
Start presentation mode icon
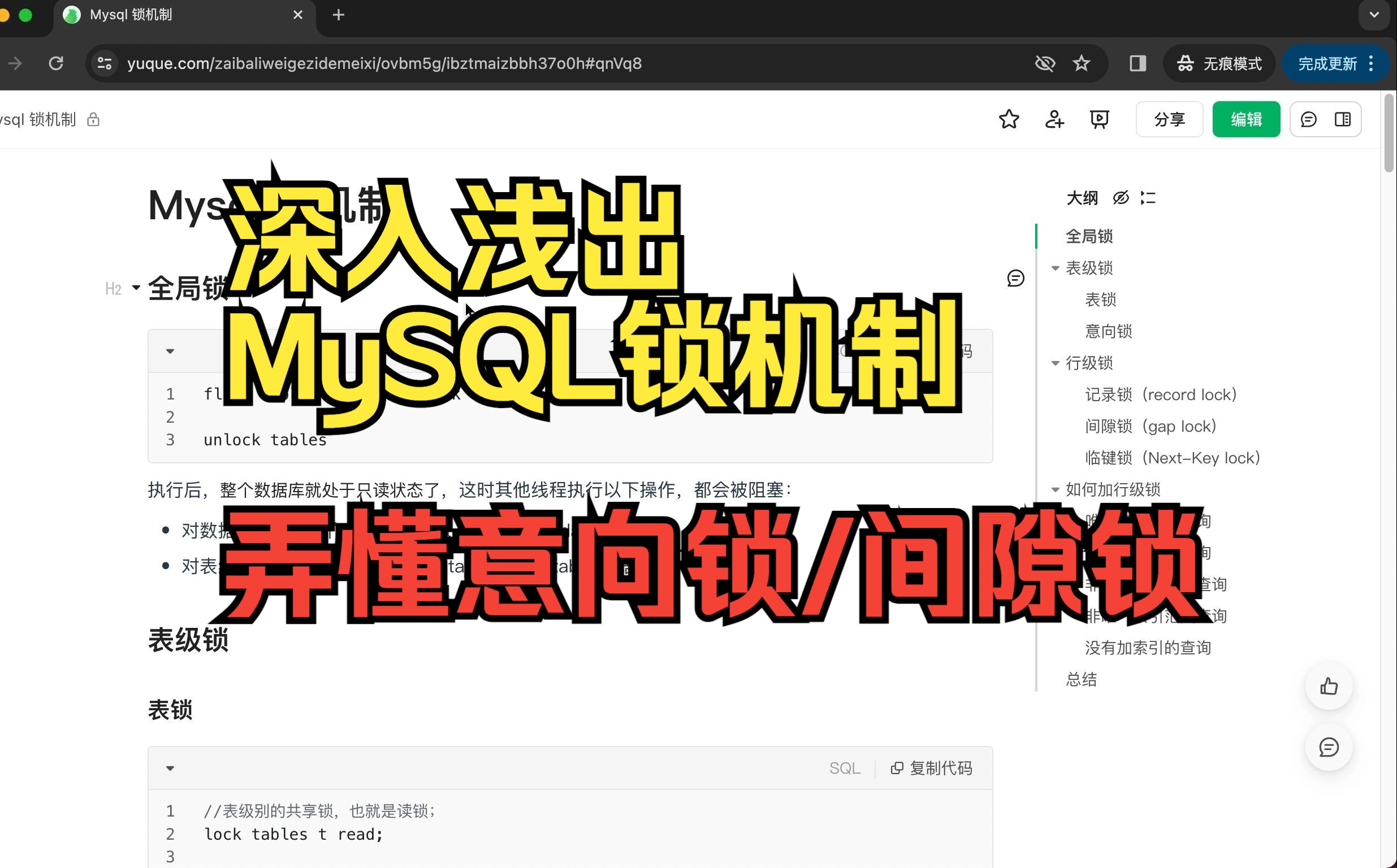point(1099,119)
